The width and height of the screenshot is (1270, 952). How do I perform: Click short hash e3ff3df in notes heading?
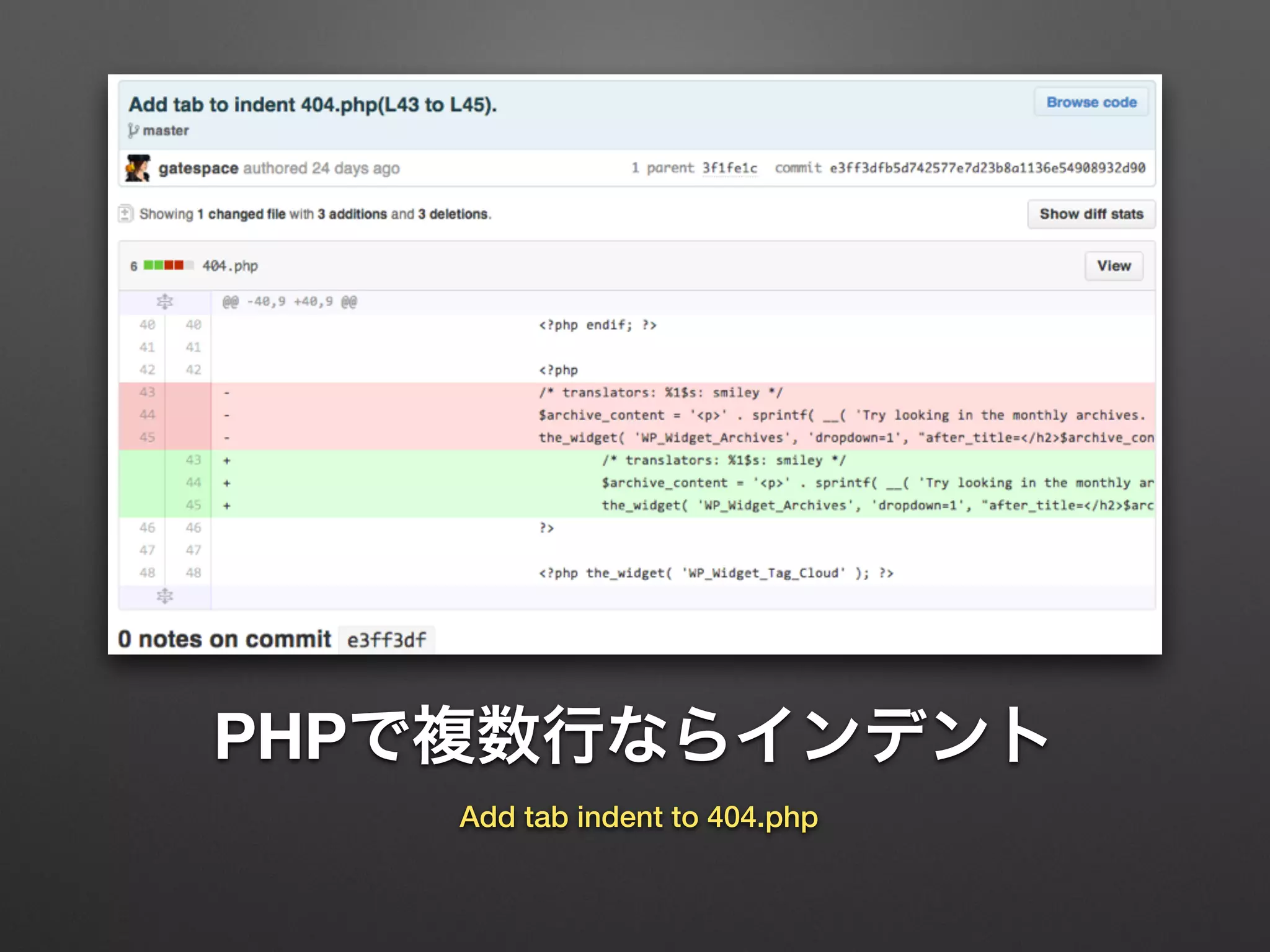click(x=386, y=640)
